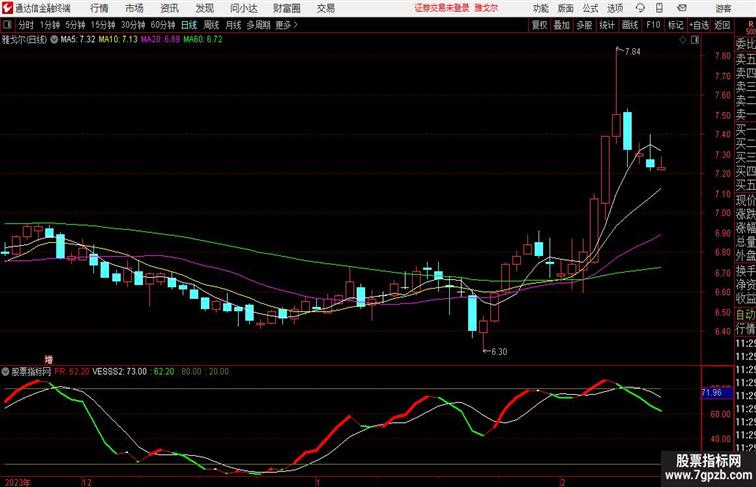The width and height of the screenshot is (756, 487).
Task: Select the 月线 period tab
Action: tap(233, 25)
